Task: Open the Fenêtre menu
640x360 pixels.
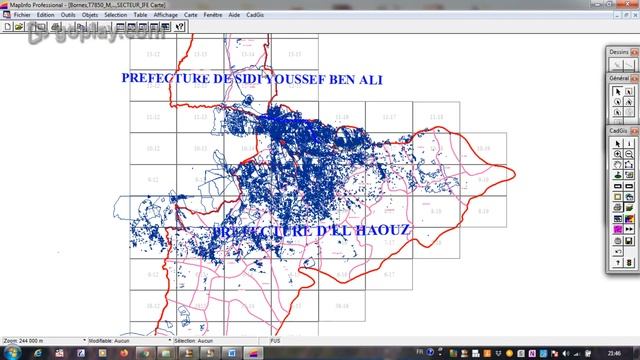Action: (213, 15)
